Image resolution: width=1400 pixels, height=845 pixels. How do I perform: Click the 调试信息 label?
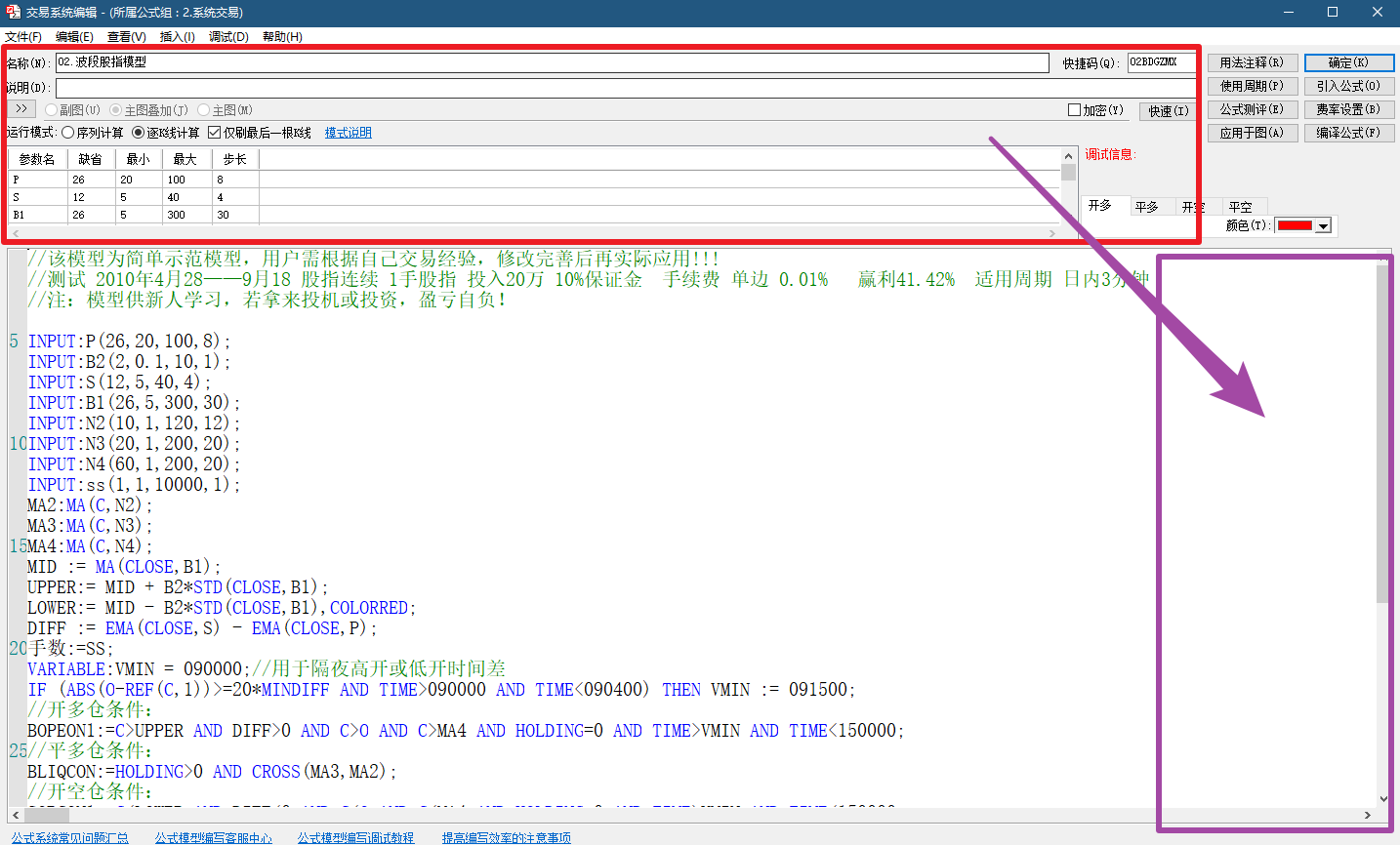click(x=1111, y=154)
